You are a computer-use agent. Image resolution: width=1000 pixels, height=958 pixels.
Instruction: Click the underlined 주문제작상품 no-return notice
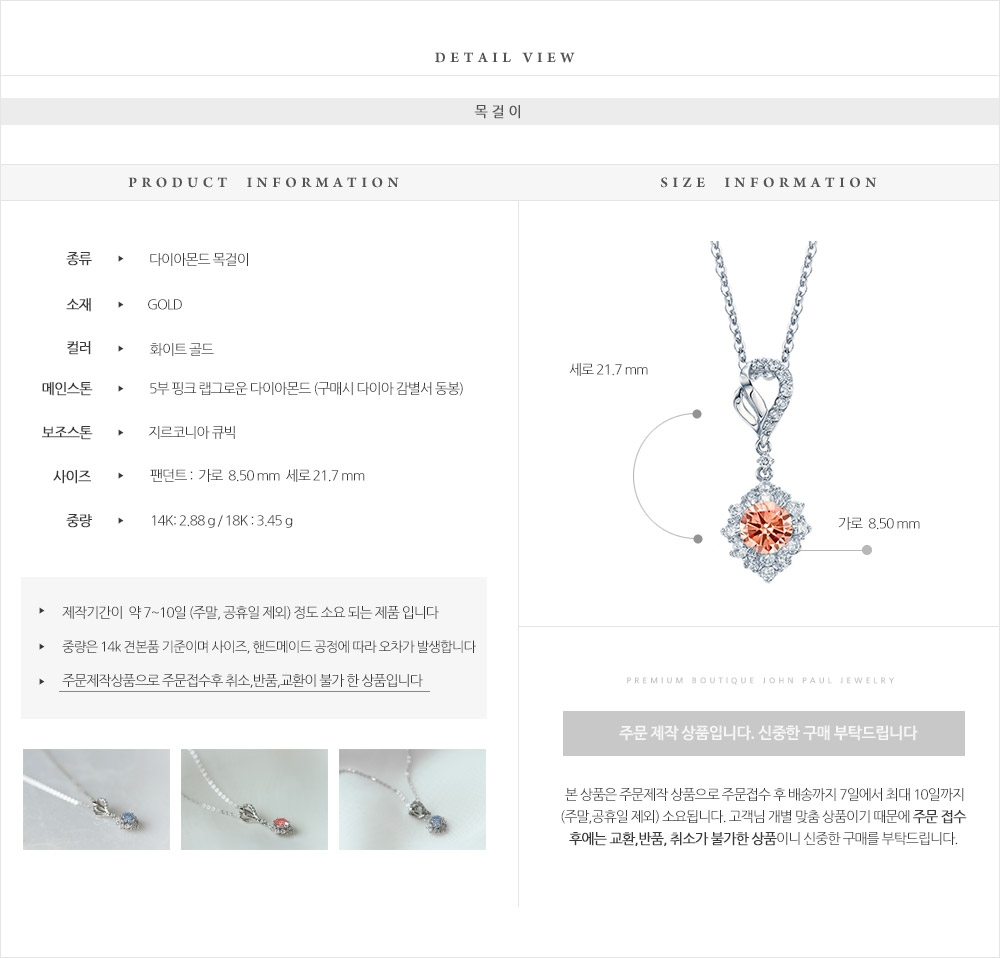click(244, 681)
